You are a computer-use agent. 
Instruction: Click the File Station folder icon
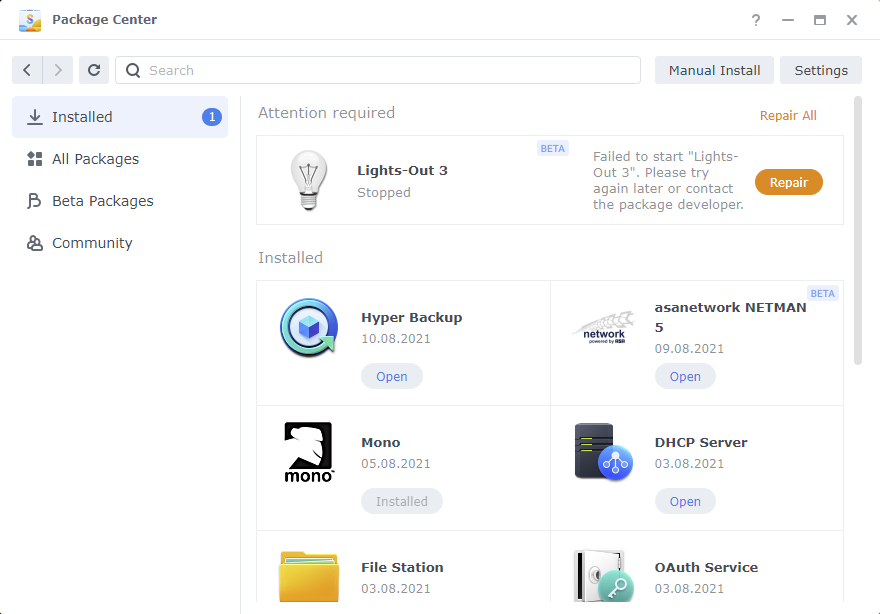coord(309,576)
